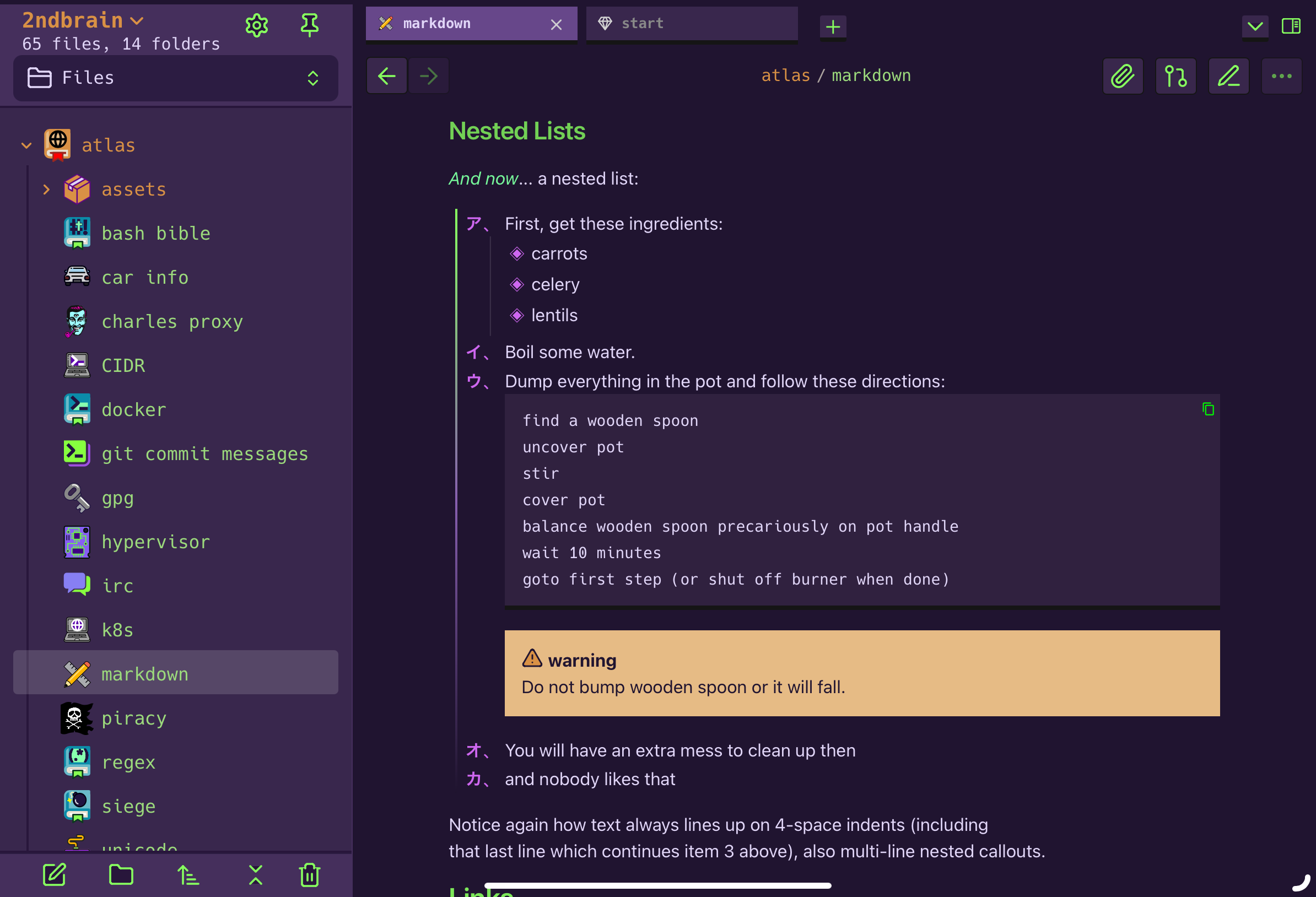Image resolution: width=1316 pixels, height=897 pixels.
Task: Change sort order via sort icon
Action: click(188, 875)
